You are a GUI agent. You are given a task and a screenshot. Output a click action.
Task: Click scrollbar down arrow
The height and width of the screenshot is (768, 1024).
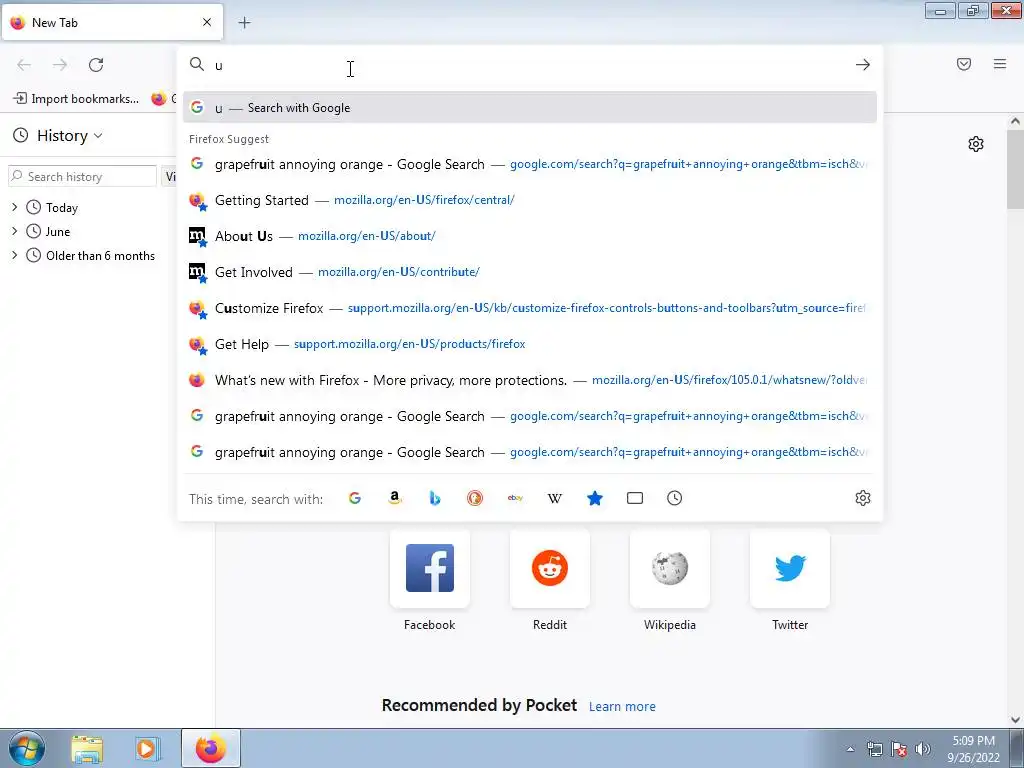point(1015,720)
